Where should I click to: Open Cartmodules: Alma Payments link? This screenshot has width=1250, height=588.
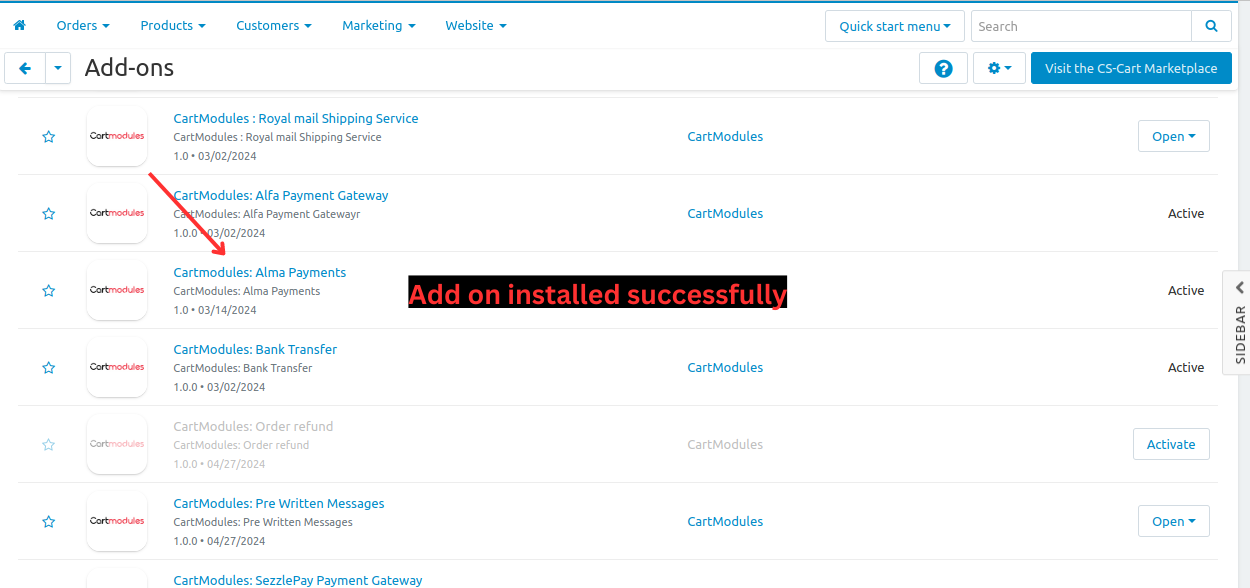pos(260,272)
